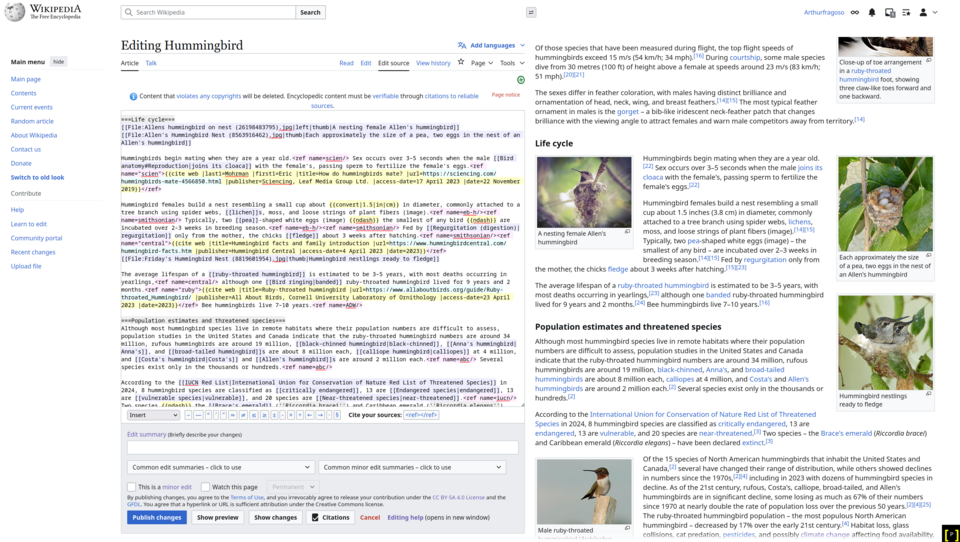The height and width of the screenshot is (542, 960).
Task: Click in the Edit summary field
Action: [323, 448]
